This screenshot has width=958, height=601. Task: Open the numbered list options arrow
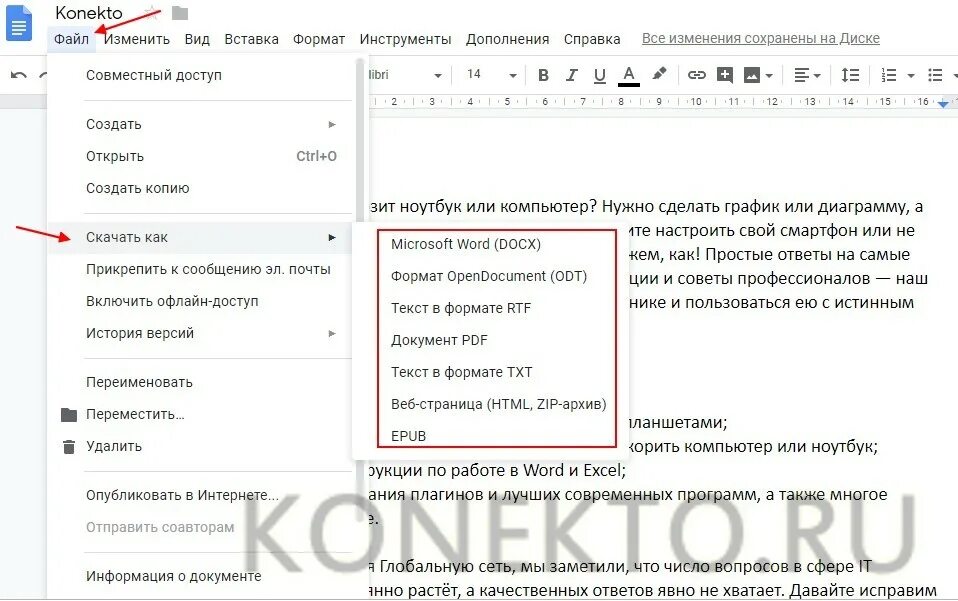click(x=910, y=76)
